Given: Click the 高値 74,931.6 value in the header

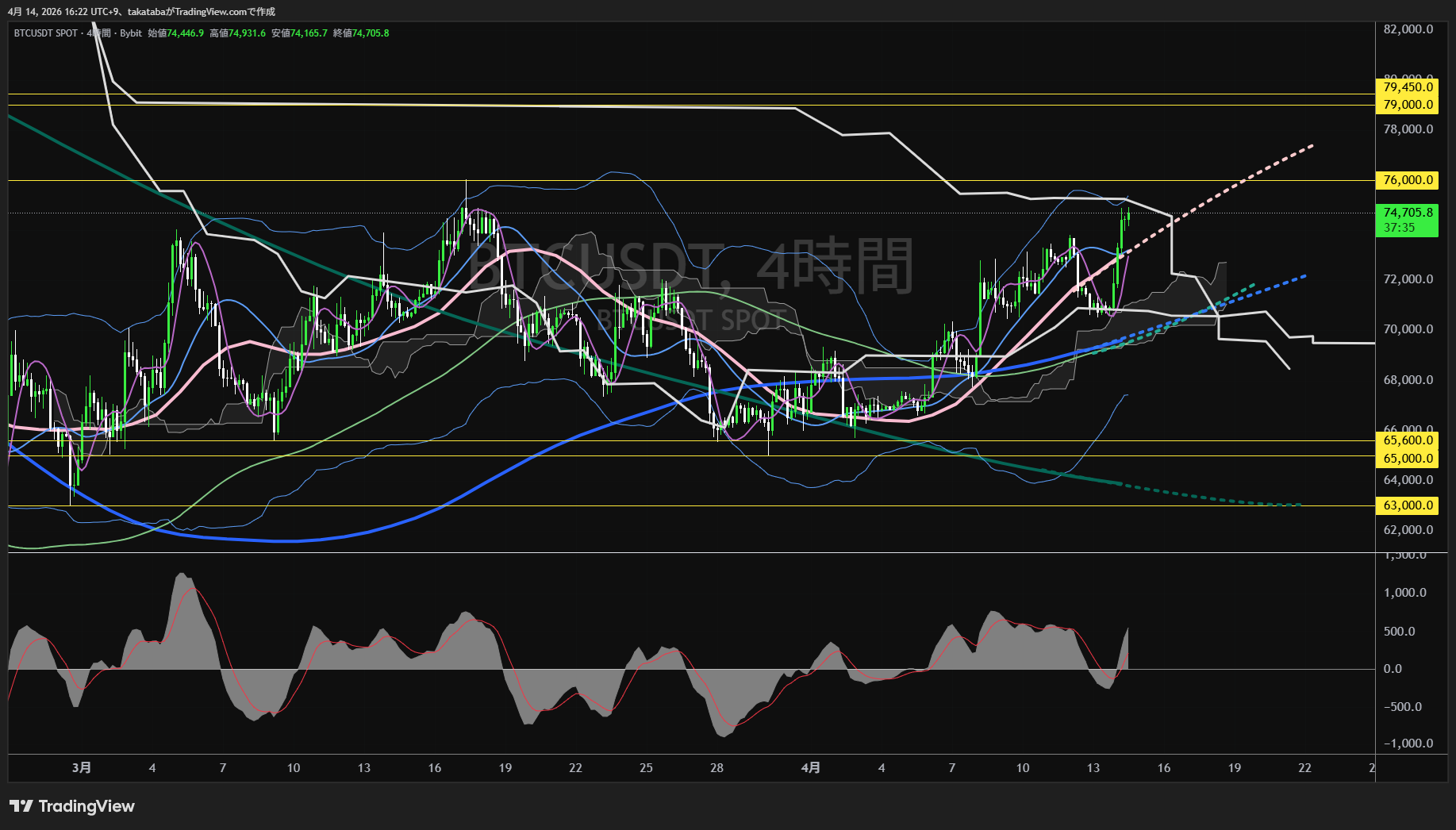Looking at the screenshot, I should coord(238,33).
